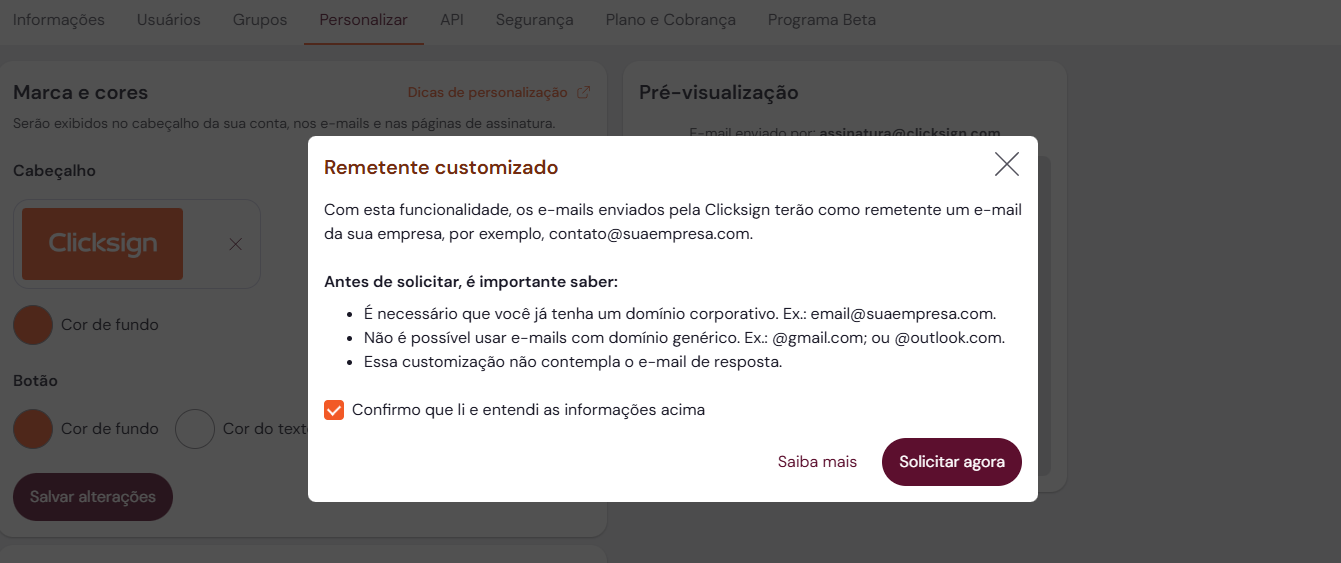Pick the Botão background color swatch
This screenshot has width=1341, height=563.
pyautogui.click(x=33, y=429)
